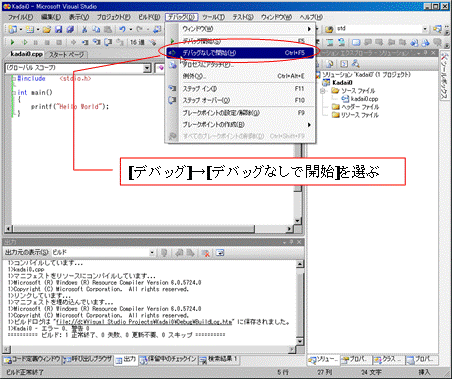Viewport: 452px width, 379px height.
Task: Collapse the ソース ファイル tree node
Action: point(322,91)
